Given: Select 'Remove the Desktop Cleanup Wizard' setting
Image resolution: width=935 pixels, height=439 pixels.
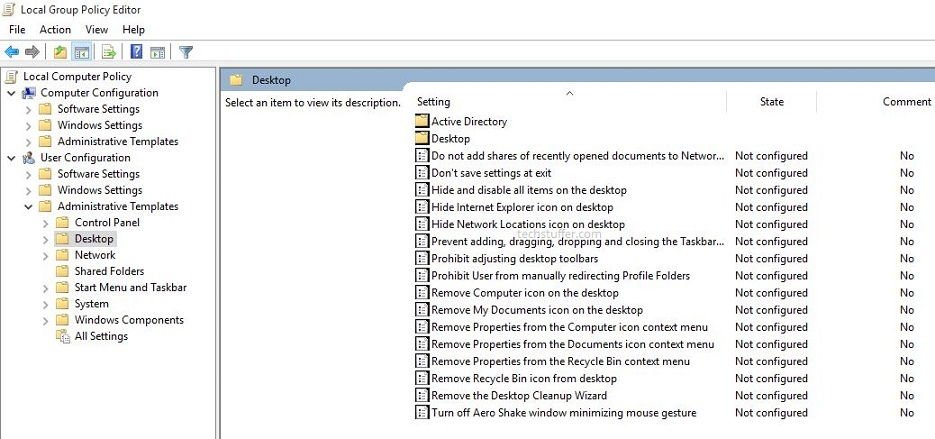Looking at the screenshot, I should (519, 395).
